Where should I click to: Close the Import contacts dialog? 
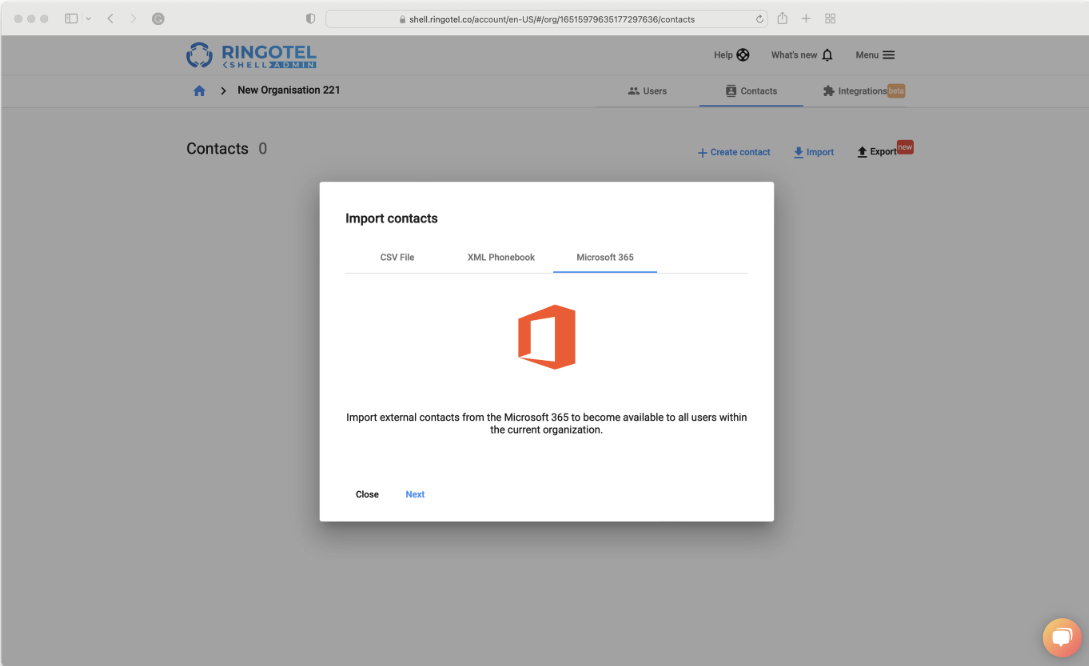(x=367, y=494)
